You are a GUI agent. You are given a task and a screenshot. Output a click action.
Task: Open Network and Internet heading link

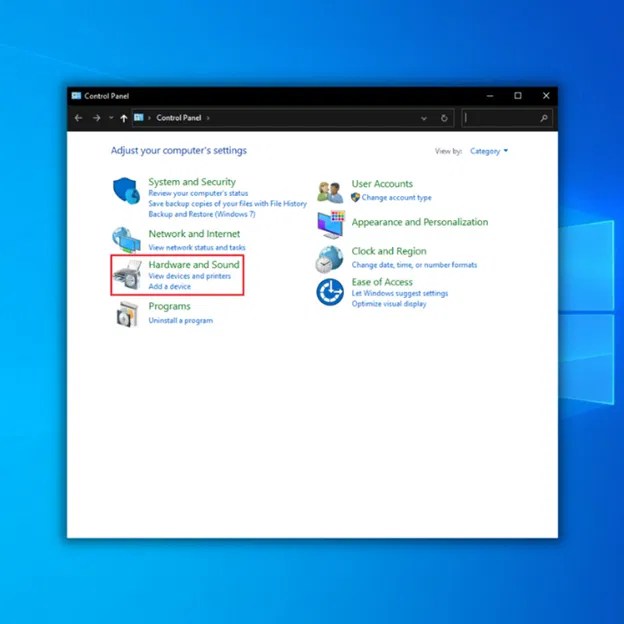tap(194, 234)
